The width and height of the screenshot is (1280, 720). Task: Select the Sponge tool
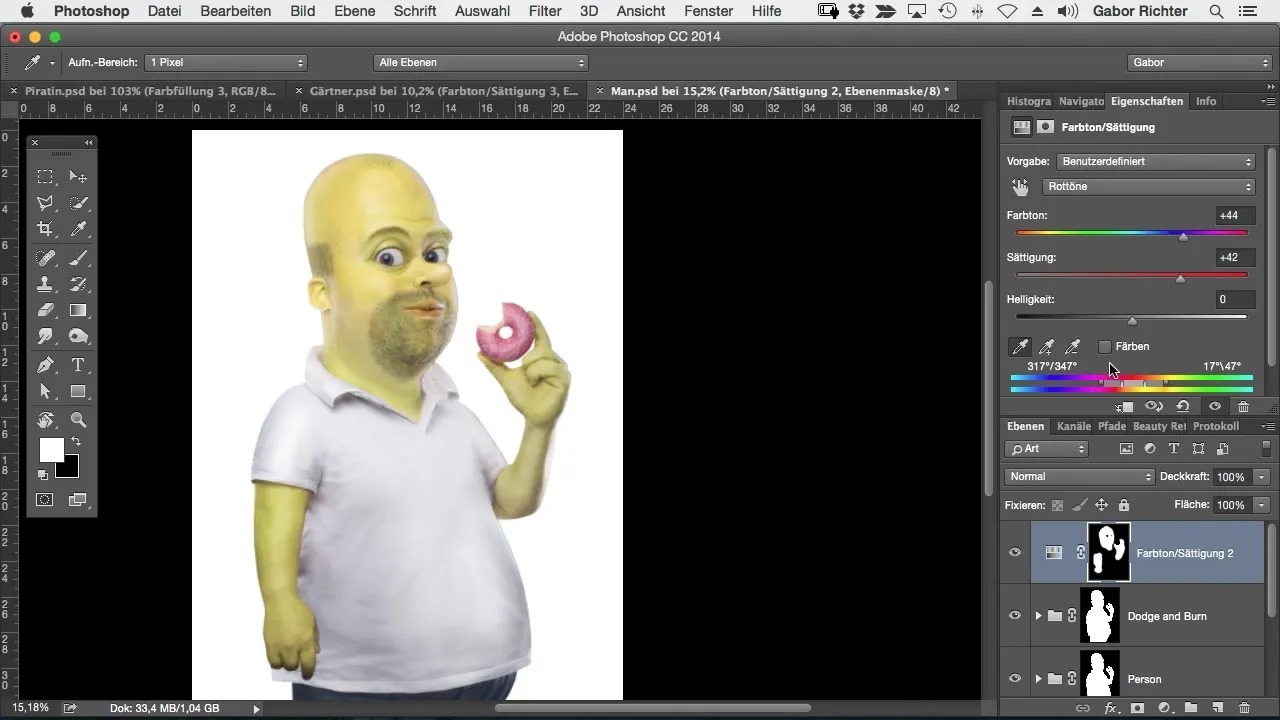point(78,337)
